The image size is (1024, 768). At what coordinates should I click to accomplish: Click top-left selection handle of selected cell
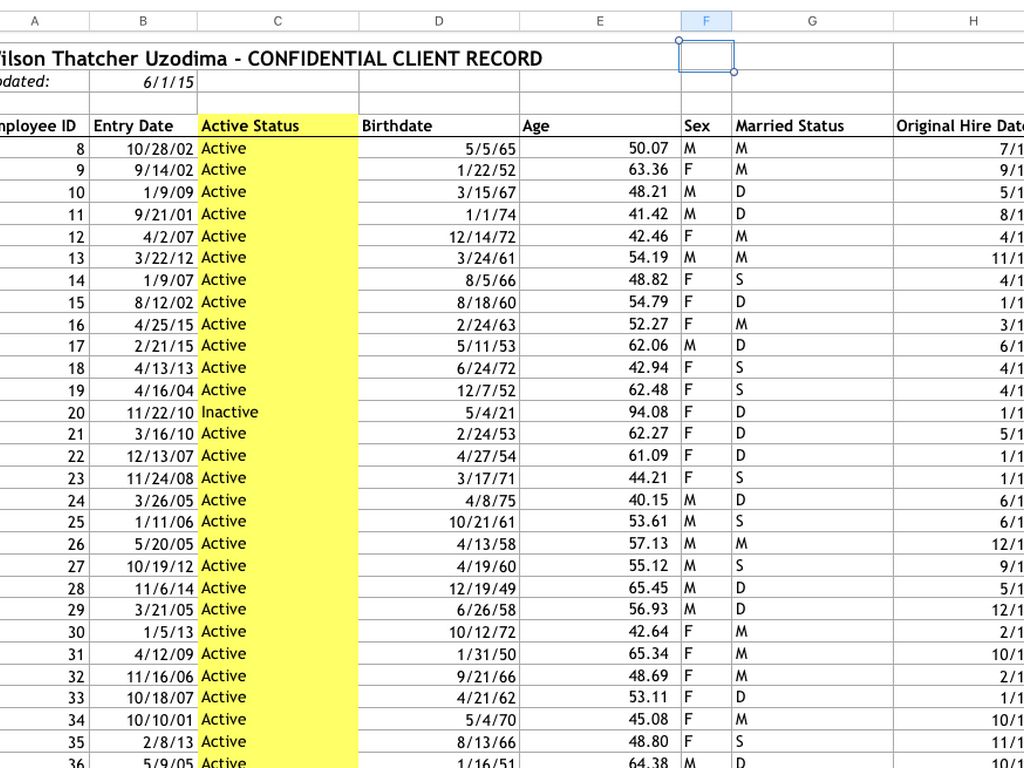pyautogui.click(x=679, y=41)
